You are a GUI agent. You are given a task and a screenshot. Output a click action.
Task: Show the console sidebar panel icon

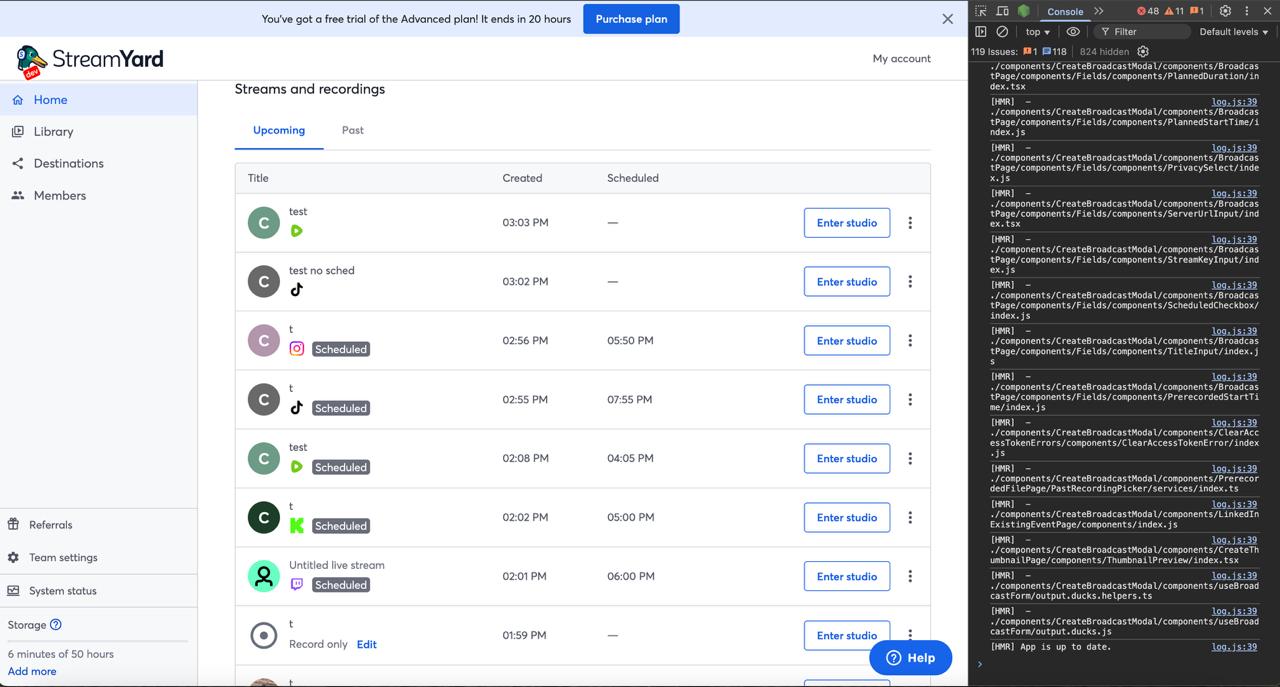981,32
